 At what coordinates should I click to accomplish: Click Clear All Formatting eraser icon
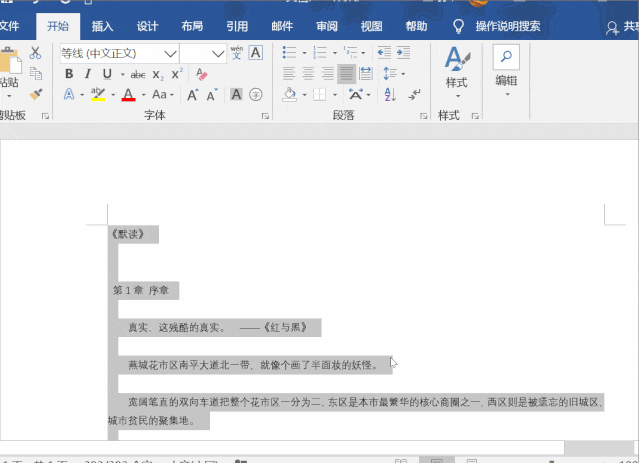tap(201, 74)
